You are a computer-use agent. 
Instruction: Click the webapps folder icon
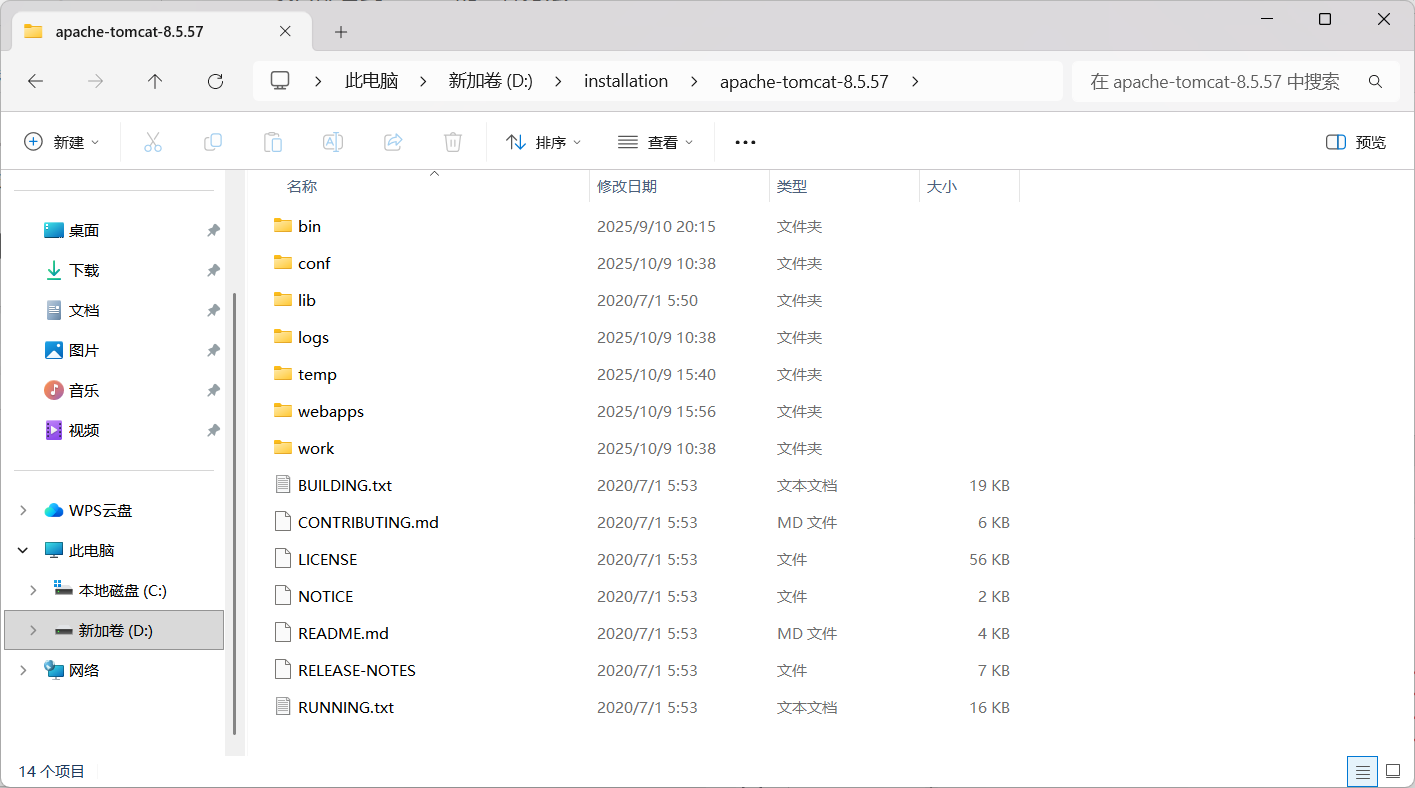282,411
